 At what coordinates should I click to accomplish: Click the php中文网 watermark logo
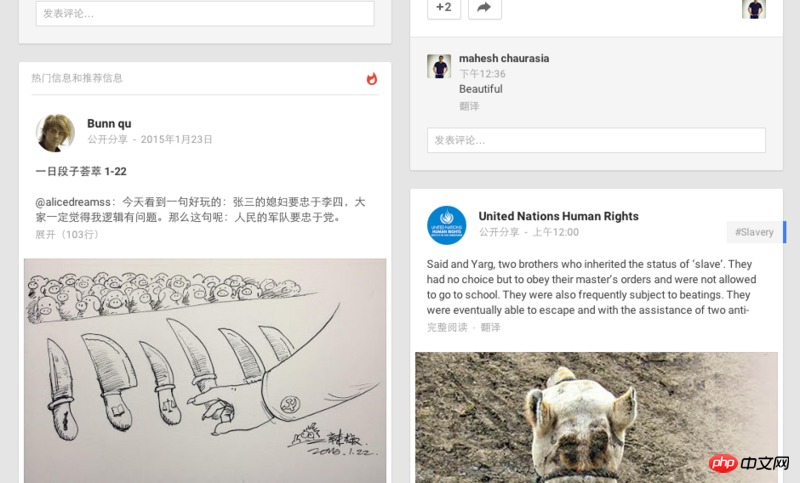pos(749,463)
